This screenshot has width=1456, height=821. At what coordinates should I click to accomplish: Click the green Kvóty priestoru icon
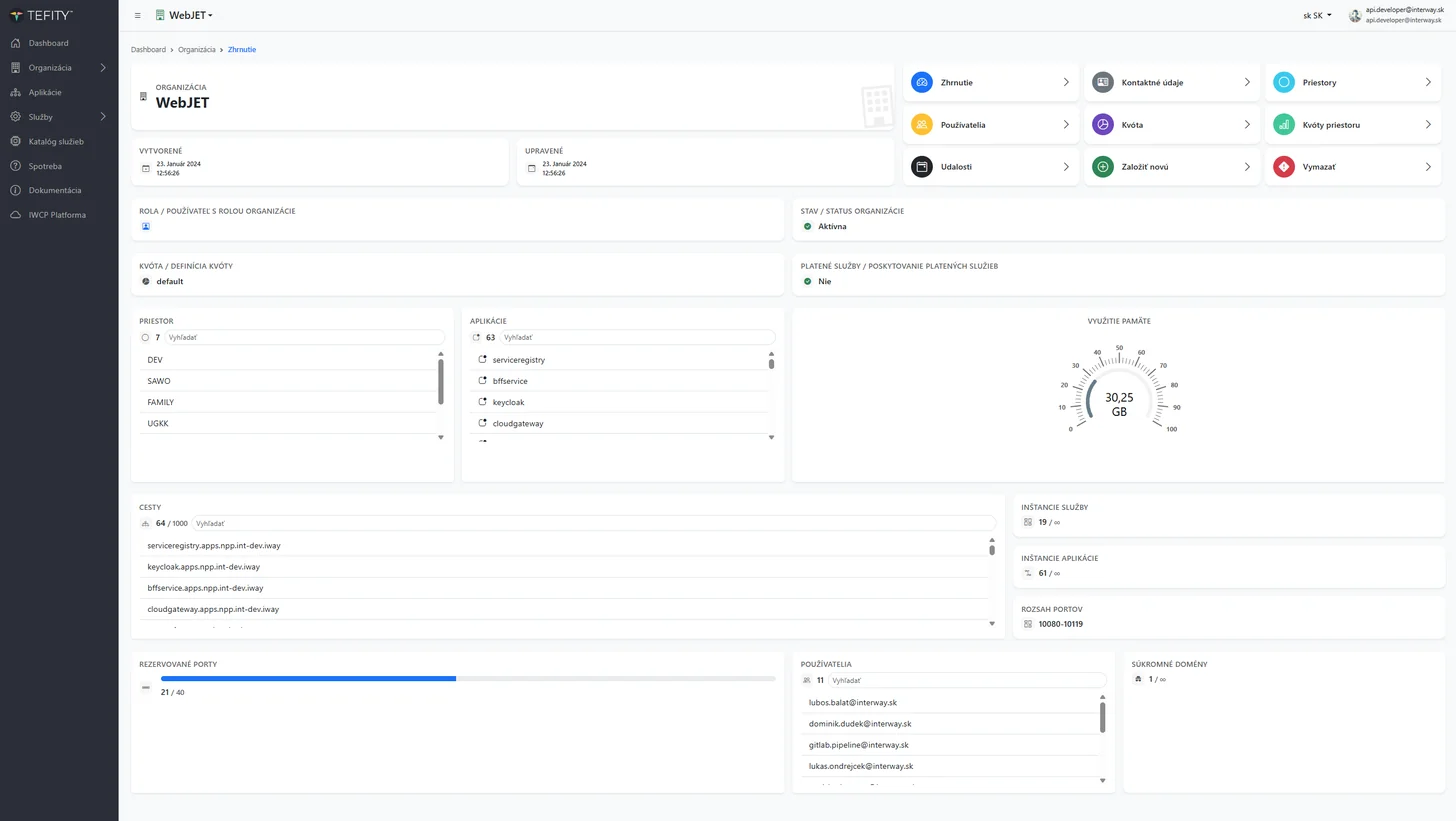(1284, 125)
